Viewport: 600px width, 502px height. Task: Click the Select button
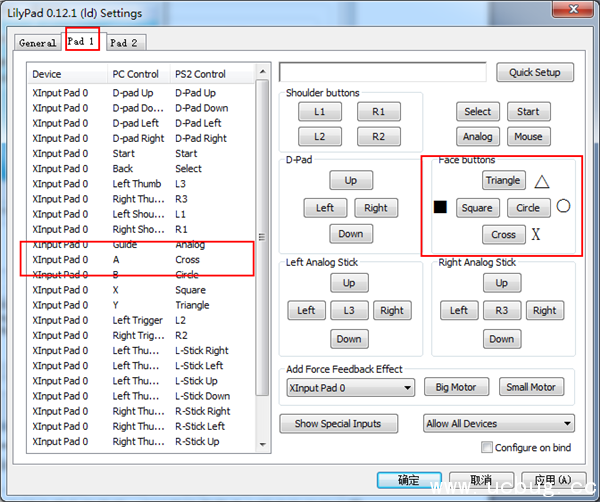pyautogui.click(x=478, y=112)
